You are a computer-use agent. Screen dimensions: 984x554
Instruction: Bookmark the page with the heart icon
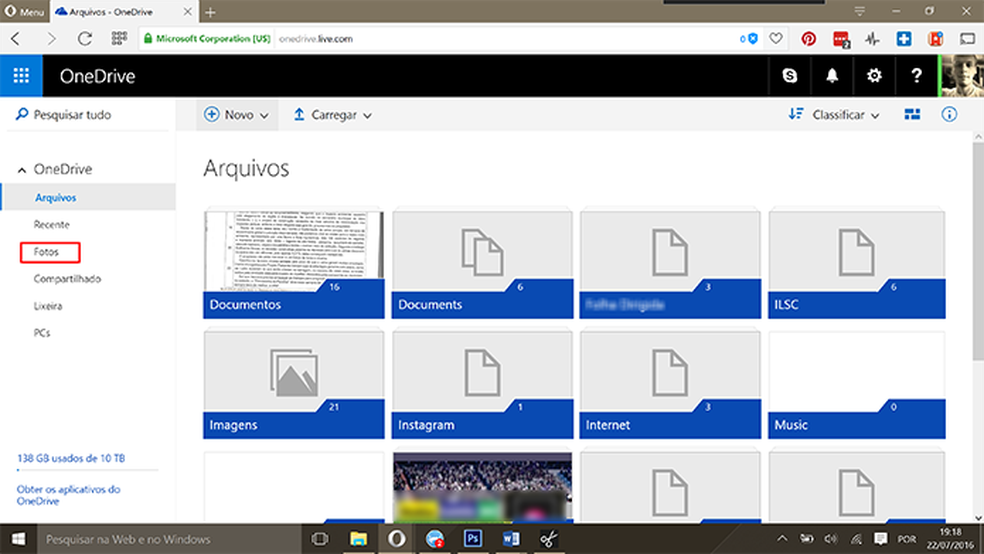(x=776, y=38)
